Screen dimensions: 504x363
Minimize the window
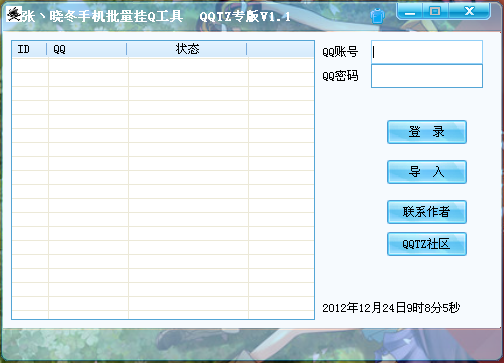click(410, 11)
